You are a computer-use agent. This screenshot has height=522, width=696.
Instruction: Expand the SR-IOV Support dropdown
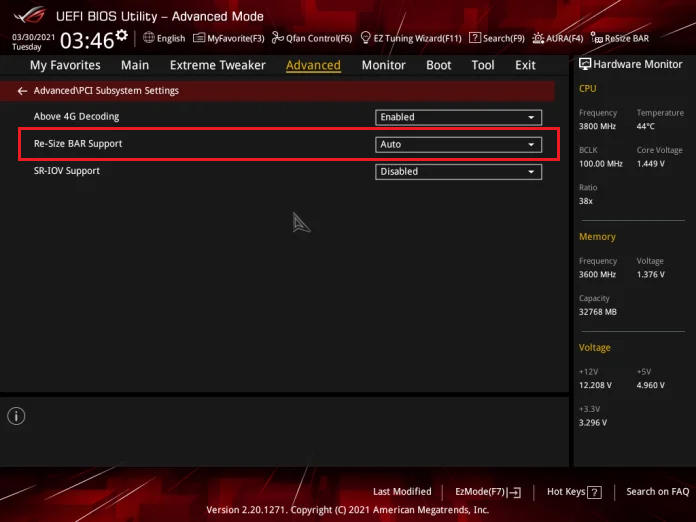tap(458, 171)
